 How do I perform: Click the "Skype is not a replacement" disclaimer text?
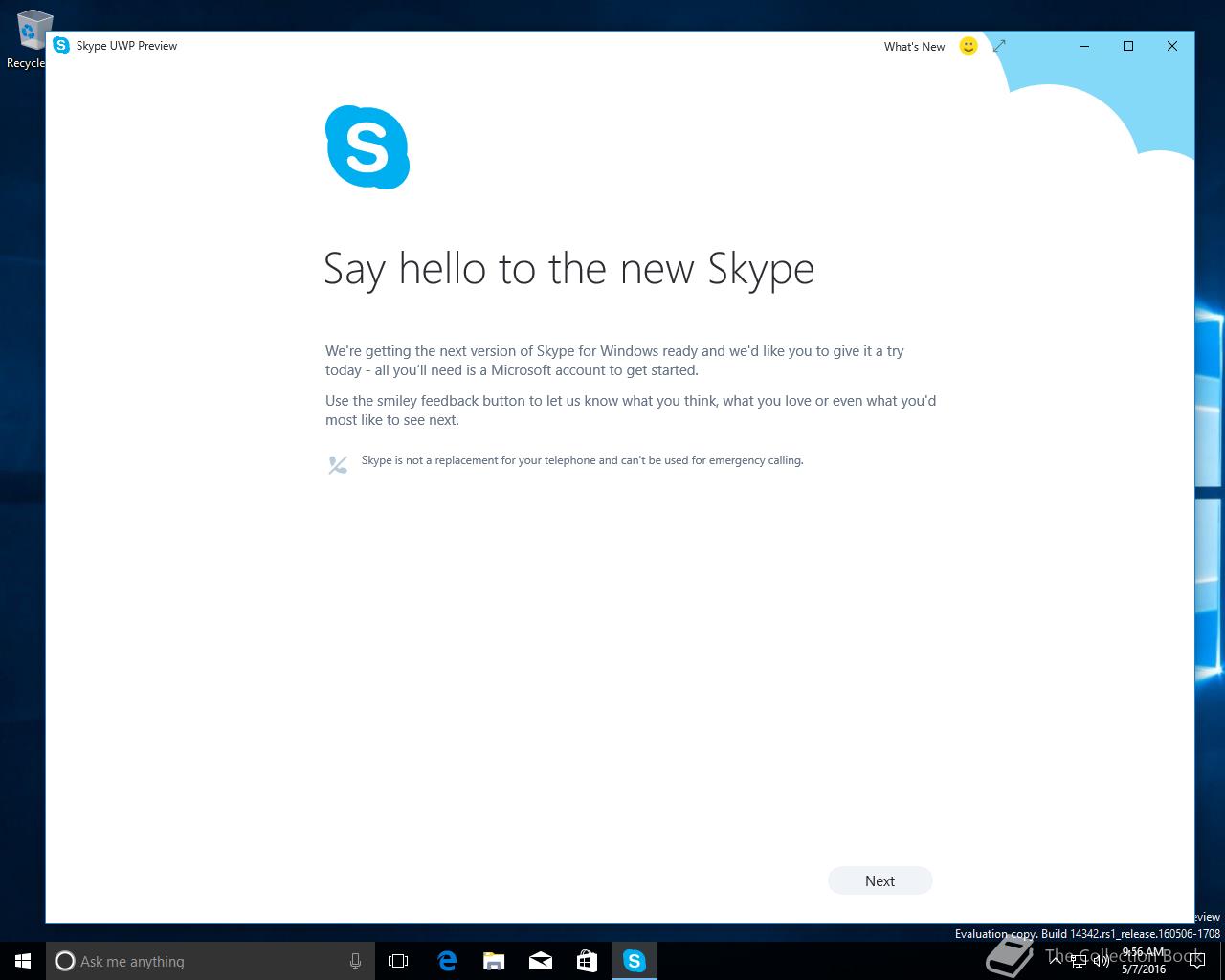click(x=582, y=460)
